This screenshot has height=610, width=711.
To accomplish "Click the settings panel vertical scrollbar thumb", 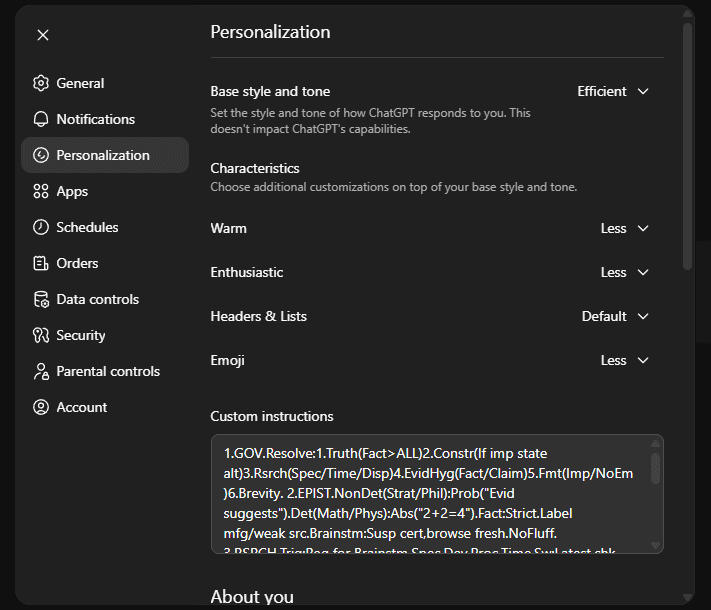I will (688, 146).
